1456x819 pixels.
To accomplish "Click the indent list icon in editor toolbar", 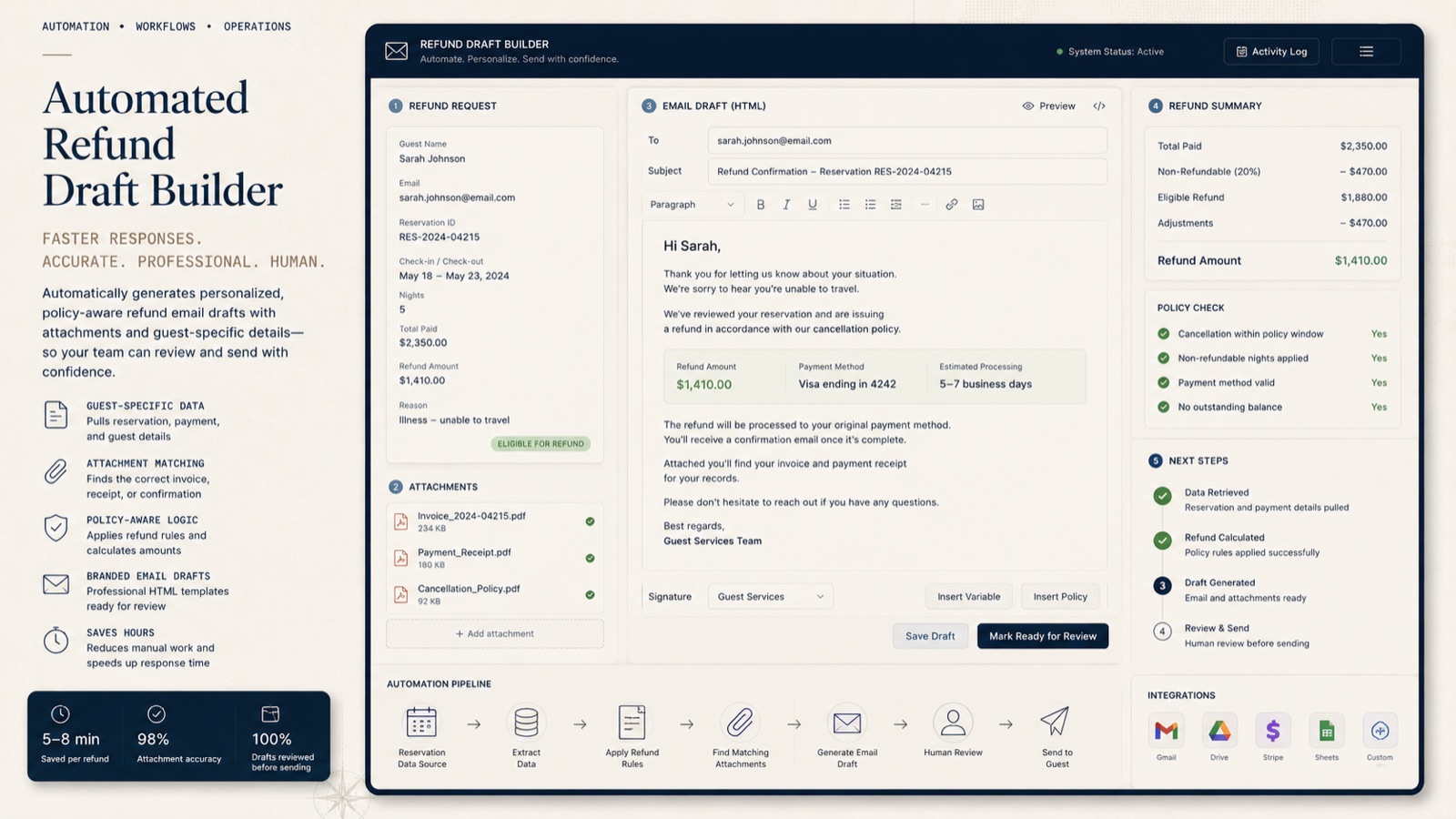I will [896, 205].
